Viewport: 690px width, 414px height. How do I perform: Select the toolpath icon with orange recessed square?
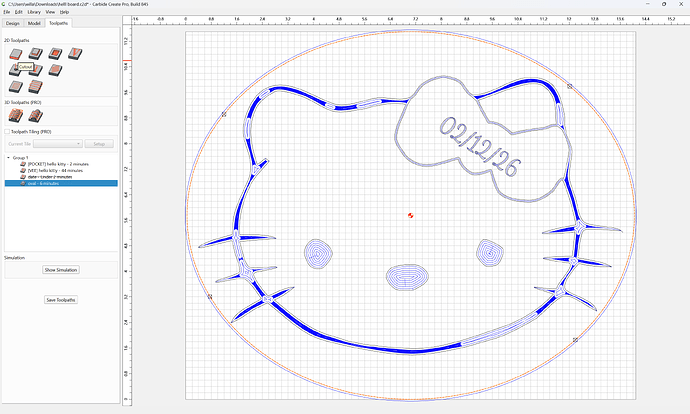tap(55, 54)
